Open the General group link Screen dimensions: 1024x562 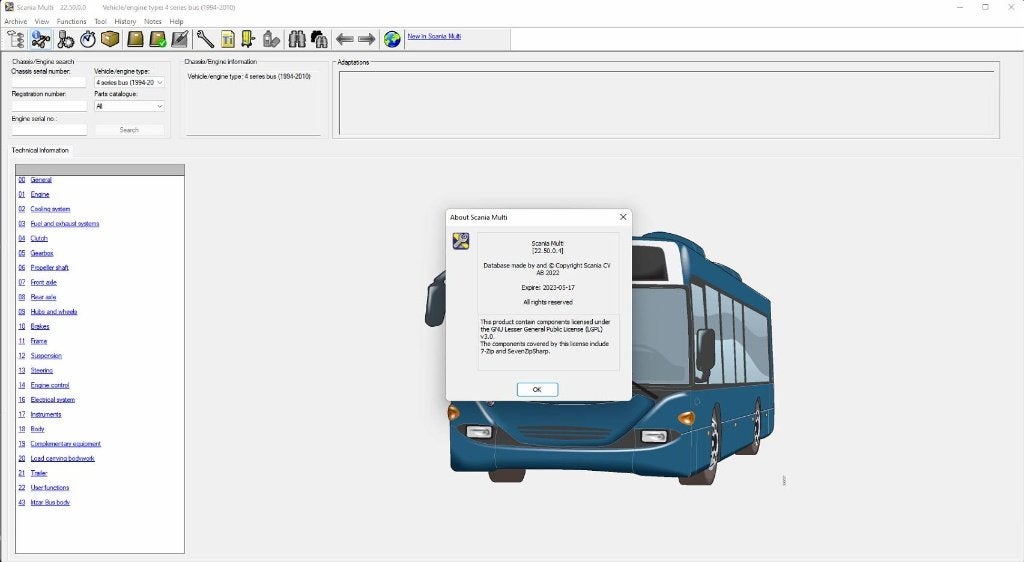click(x=41, y=180)
